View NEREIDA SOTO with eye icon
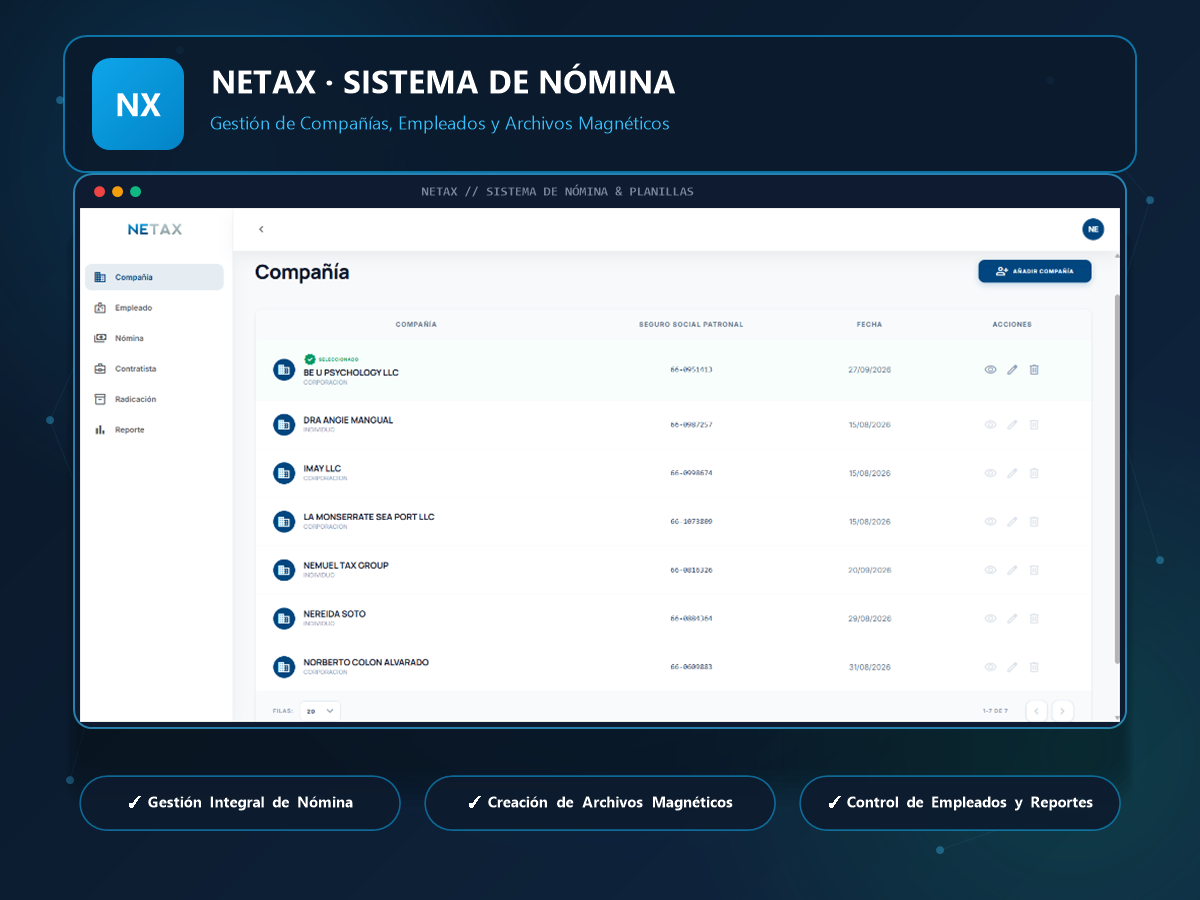1200x900 pixels. (x=990, y=619)
